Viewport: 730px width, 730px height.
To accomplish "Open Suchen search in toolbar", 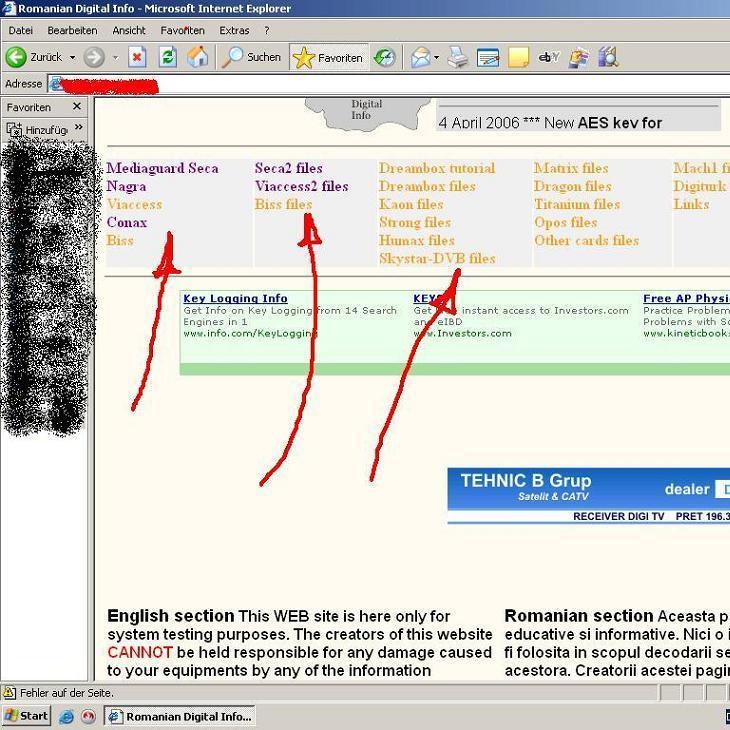I will point(252,57).
